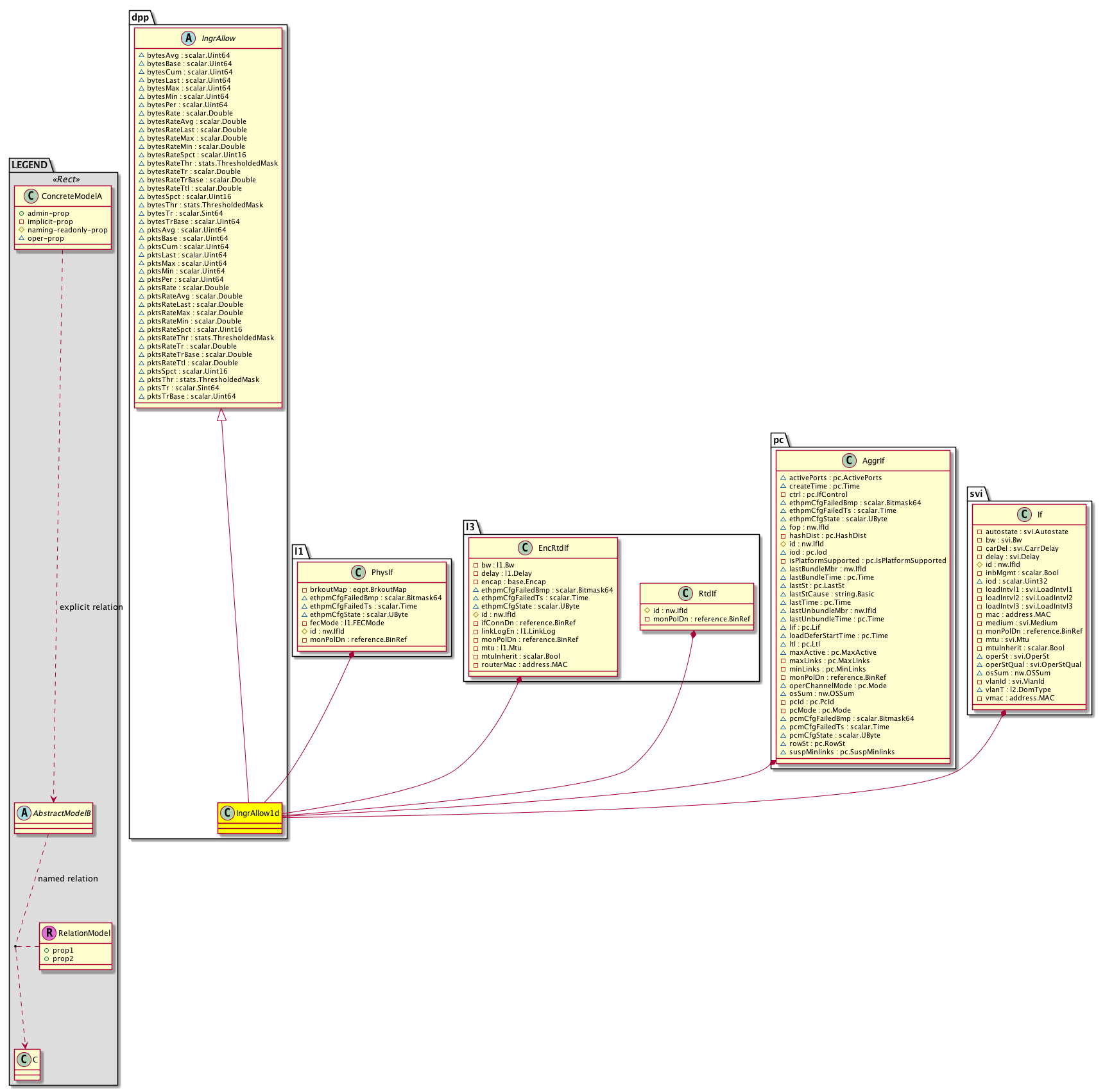Click the 'C' icon of ConcreteModelA

pyautogui.click(x=31, y=196)
